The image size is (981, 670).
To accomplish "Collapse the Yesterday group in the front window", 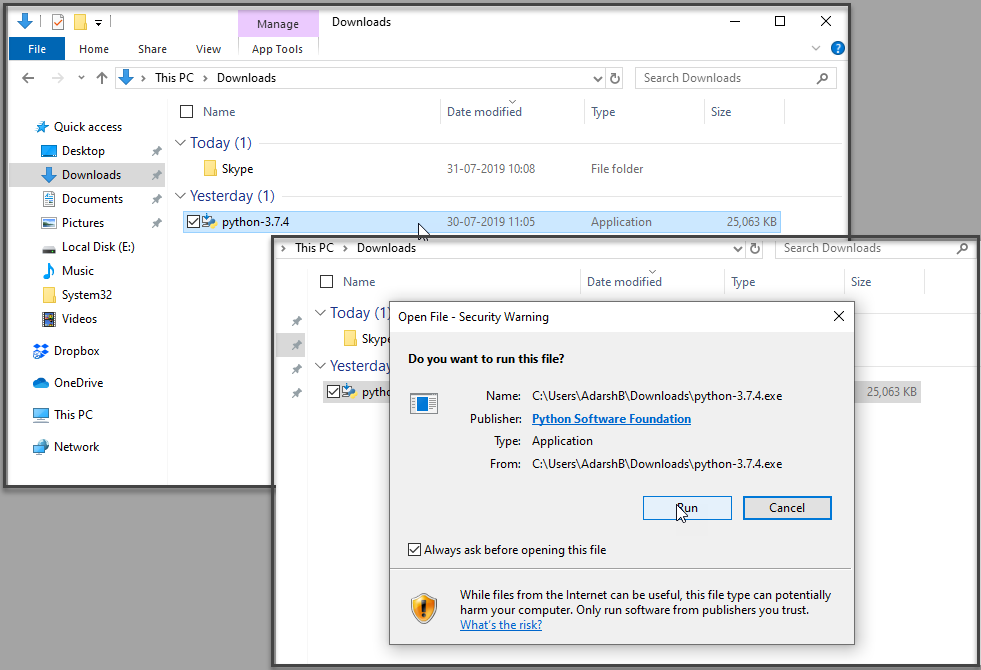I will pos(320,365).
